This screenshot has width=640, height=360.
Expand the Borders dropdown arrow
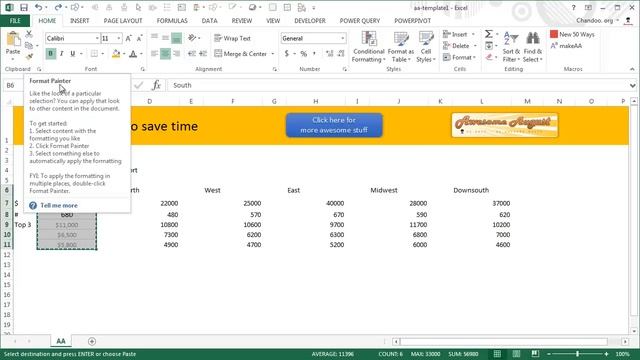[x=102, y=54]
